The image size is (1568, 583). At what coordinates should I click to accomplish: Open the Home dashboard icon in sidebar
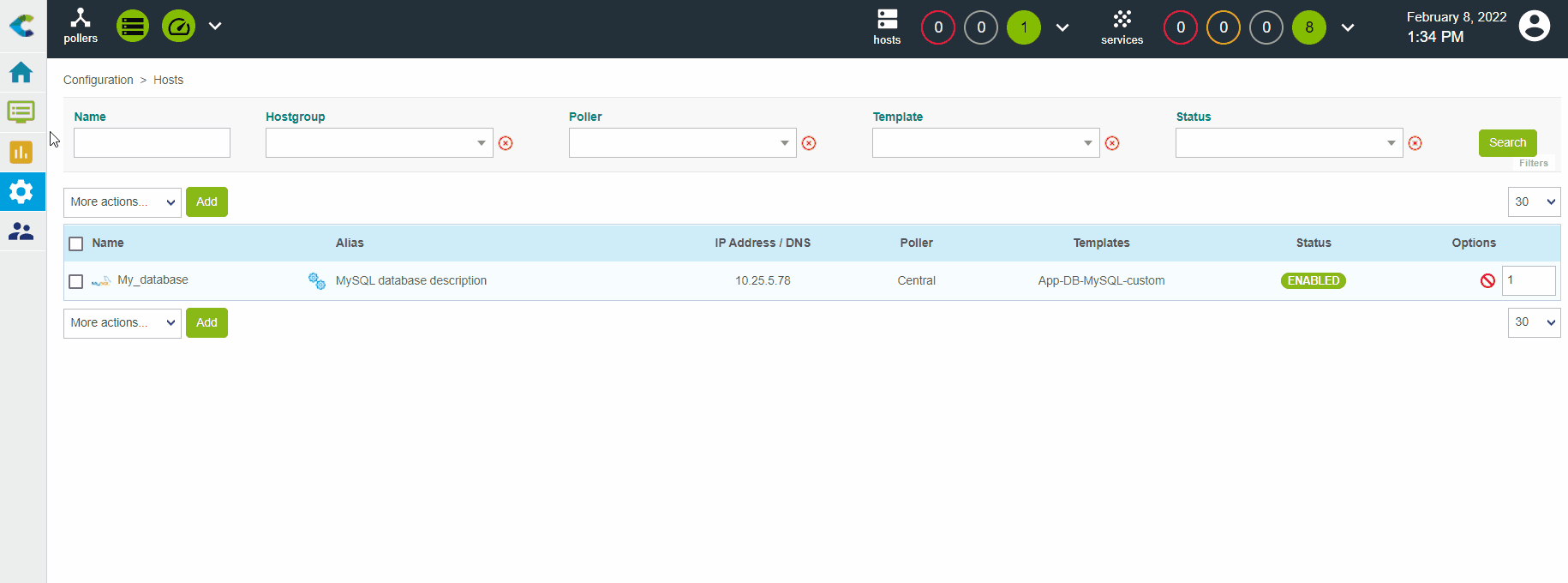[21, 73]
